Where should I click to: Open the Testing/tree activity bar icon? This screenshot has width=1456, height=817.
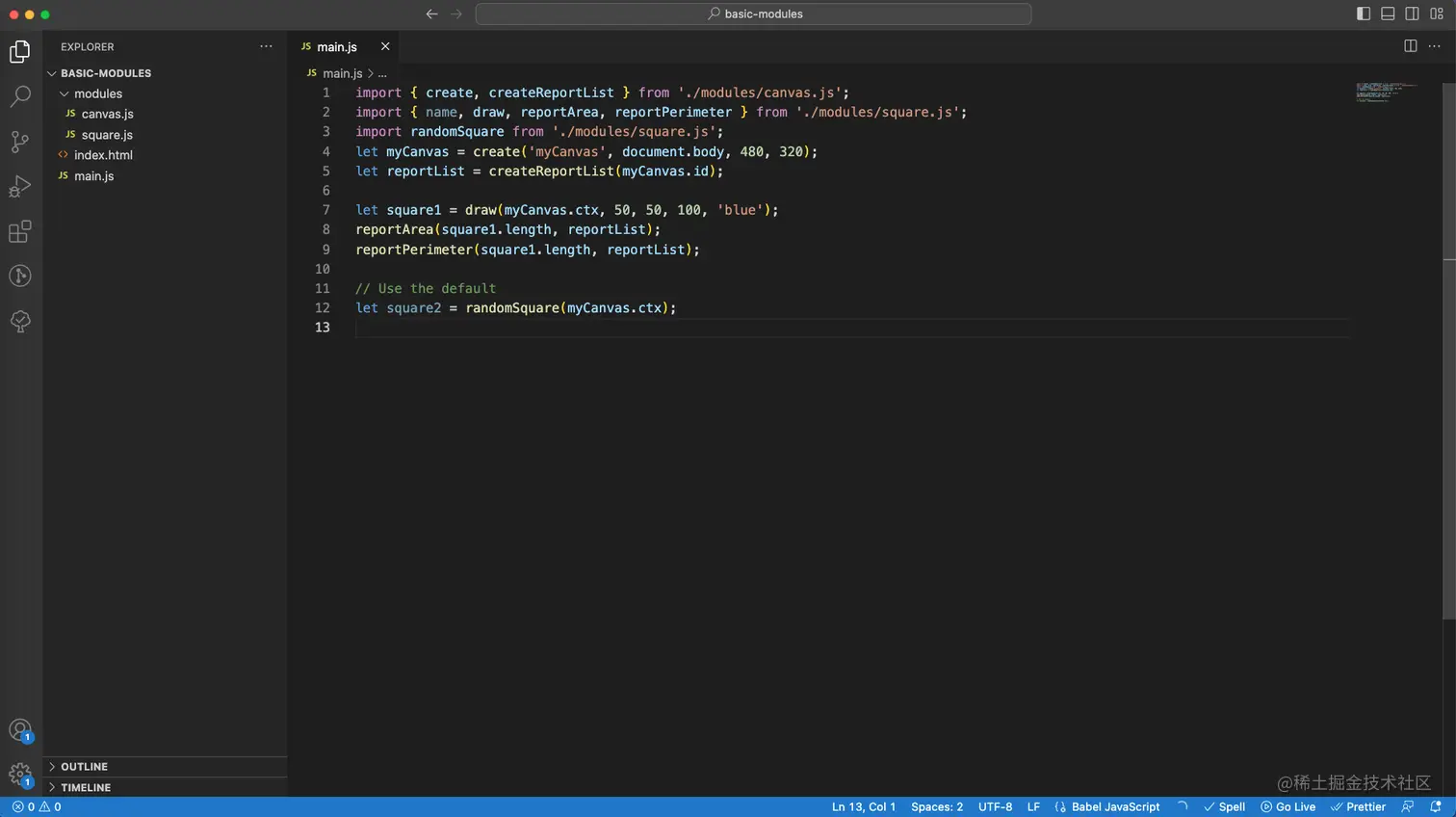(x=20, y=321)
